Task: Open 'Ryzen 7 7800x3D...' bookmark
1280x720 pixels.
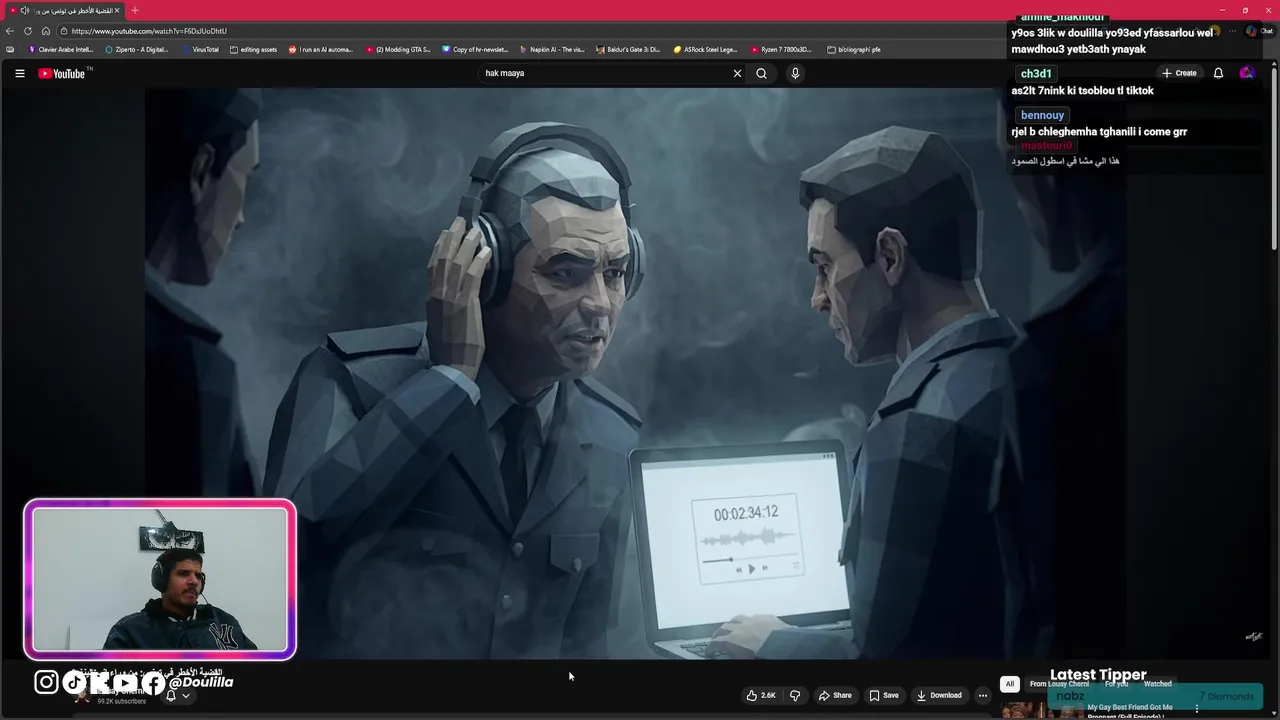Action: (x=781, y=49)
